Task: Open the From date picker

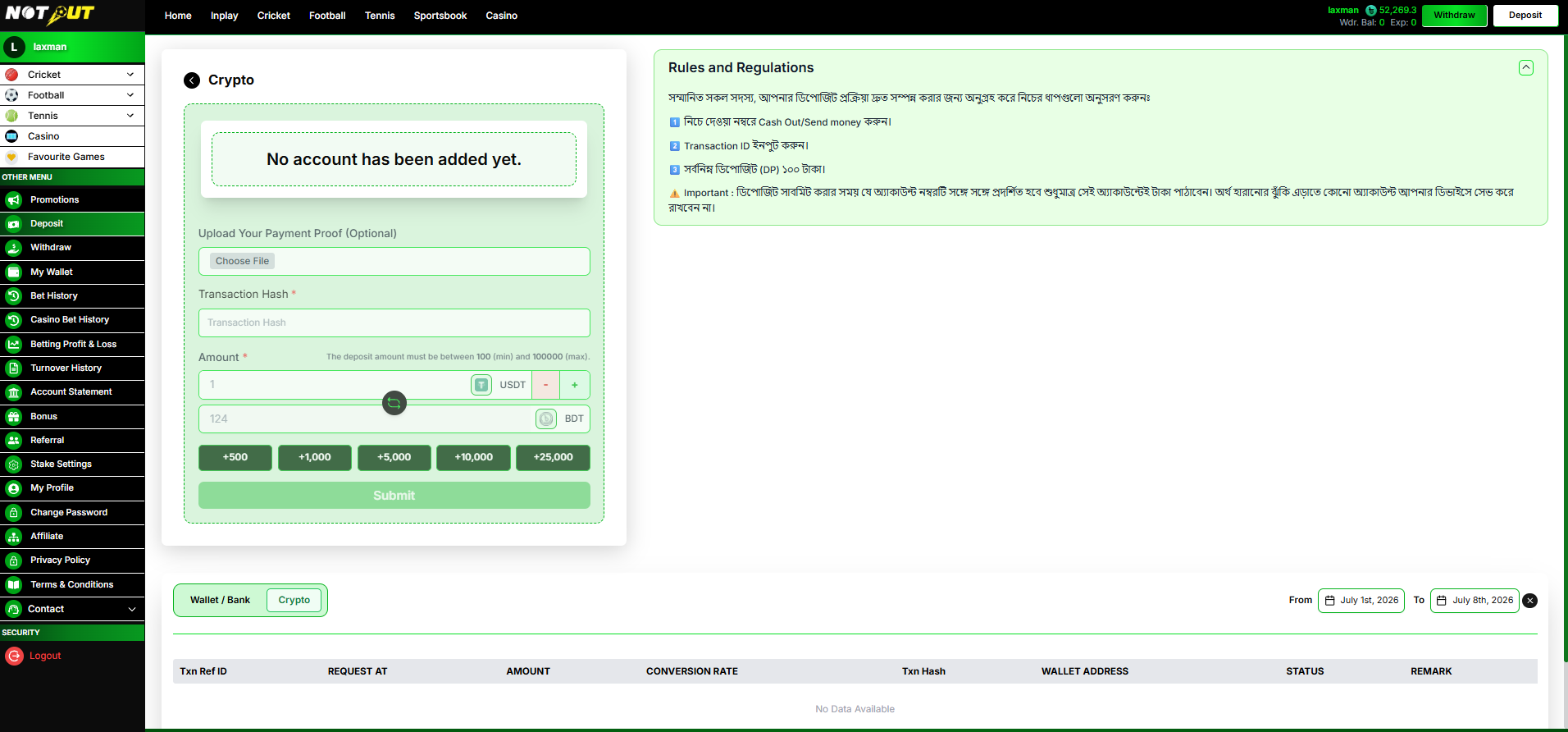Action: click(1361, 601)
